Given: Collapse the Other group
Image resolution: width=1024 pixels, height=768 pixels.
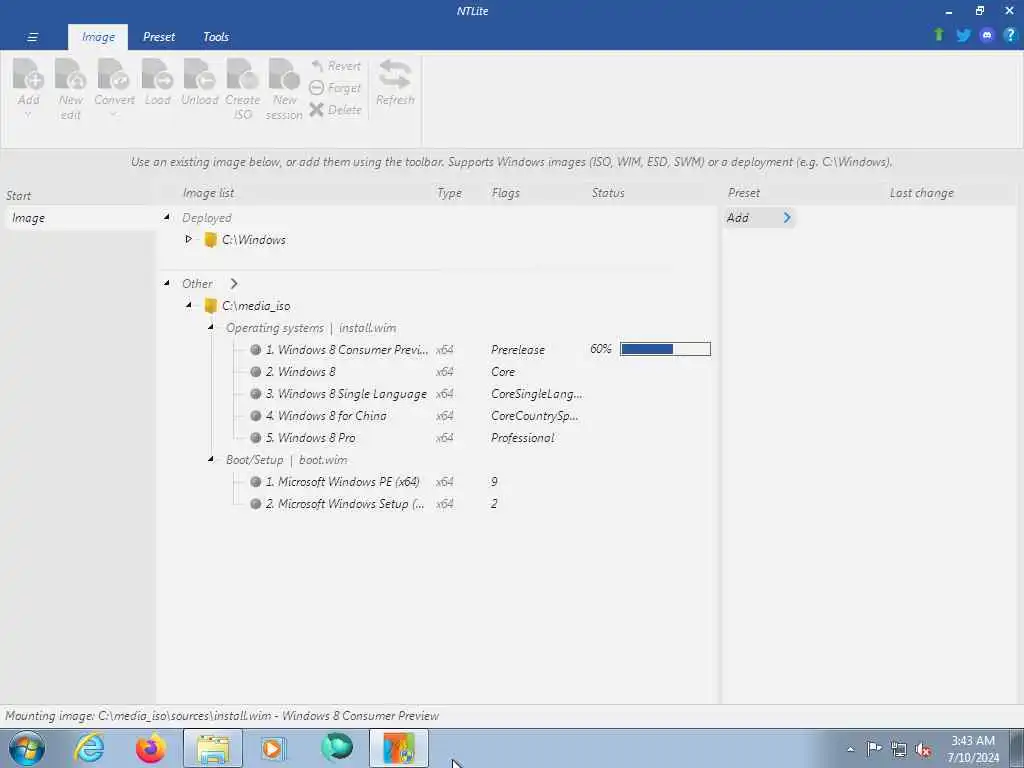Looking at the screenshot, I should [x=167, y=283].
